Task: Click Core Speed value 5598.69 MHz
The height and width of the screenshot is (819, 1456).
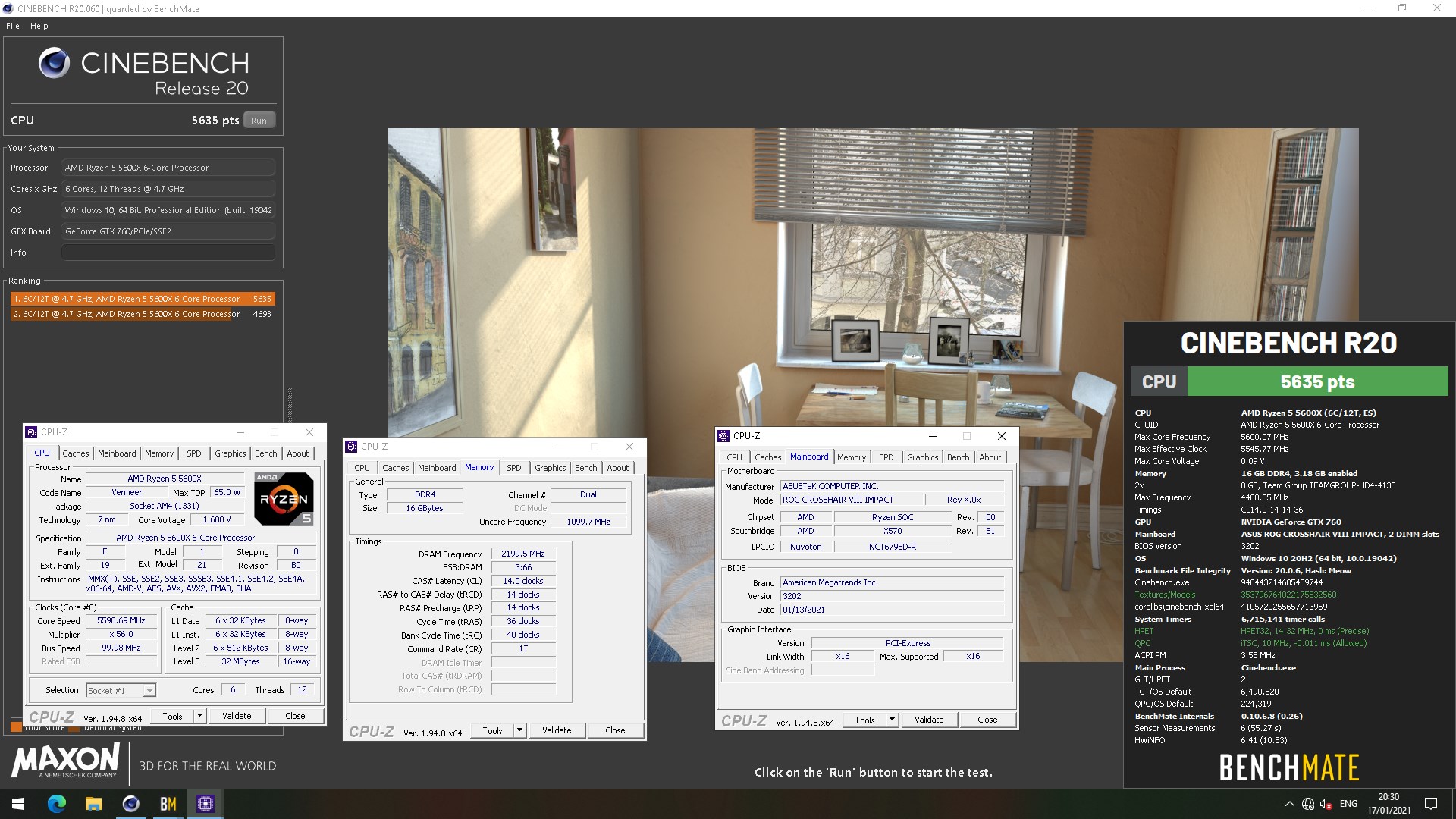Action: tap(121, 620)
